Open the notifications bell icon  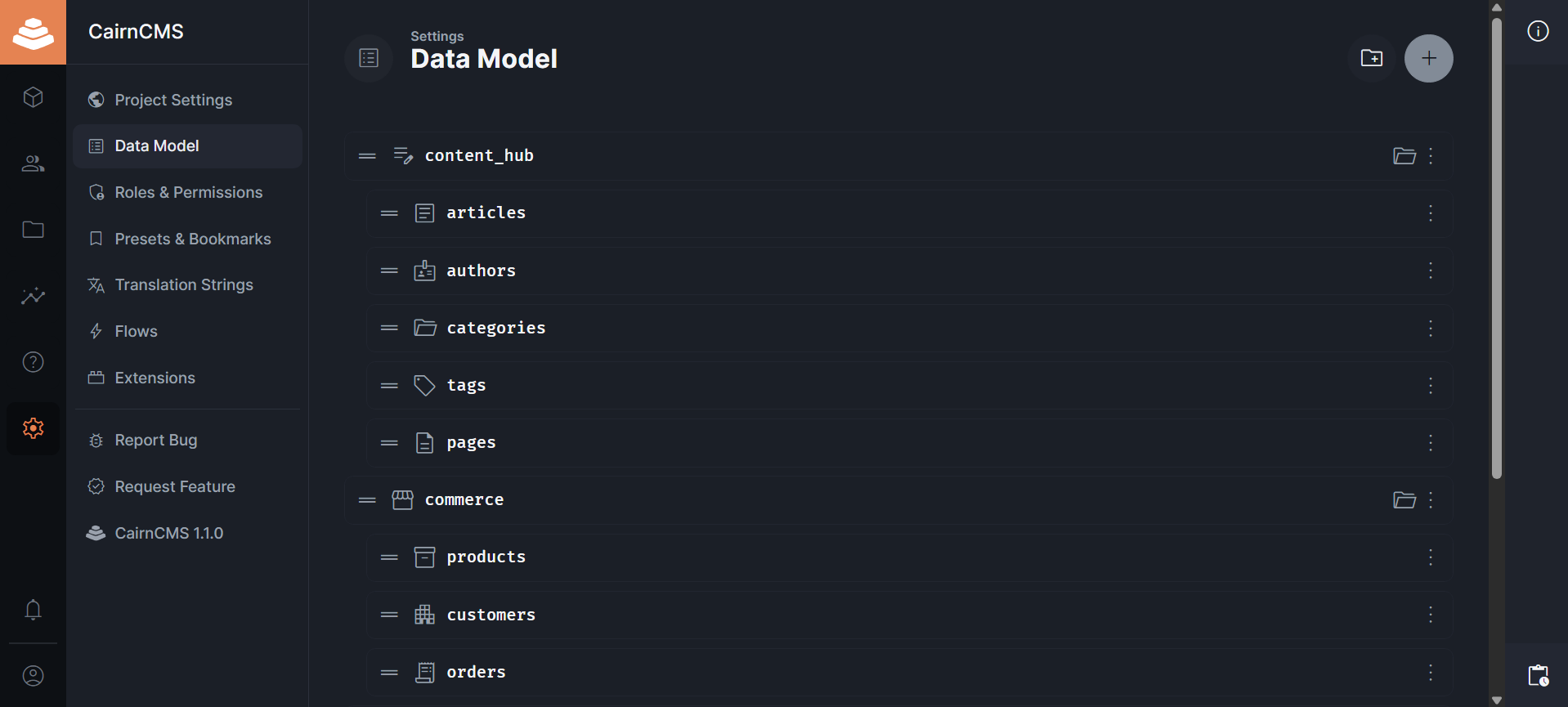click(x=33, y=610)
